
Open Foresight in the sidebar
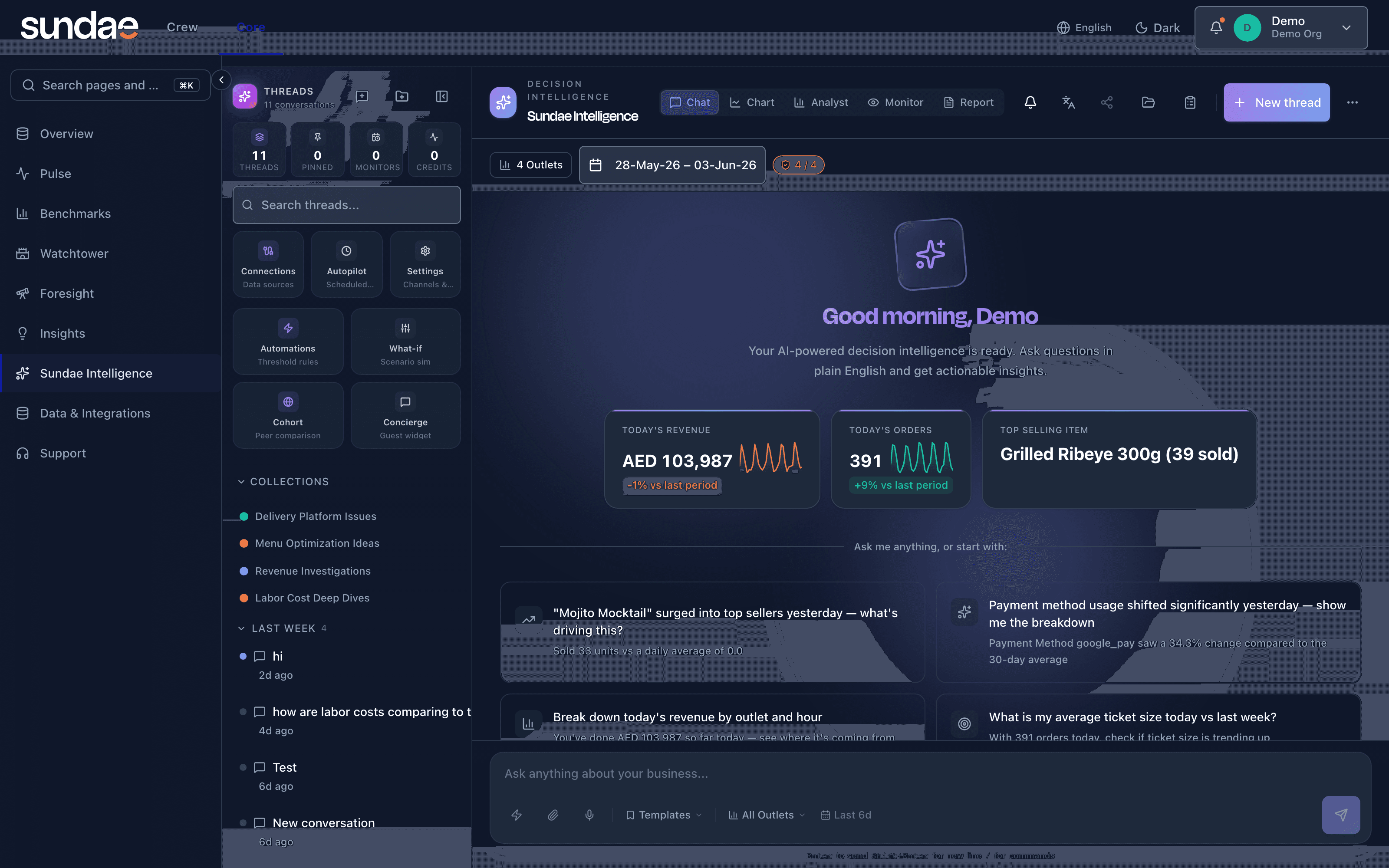(111, 293)
